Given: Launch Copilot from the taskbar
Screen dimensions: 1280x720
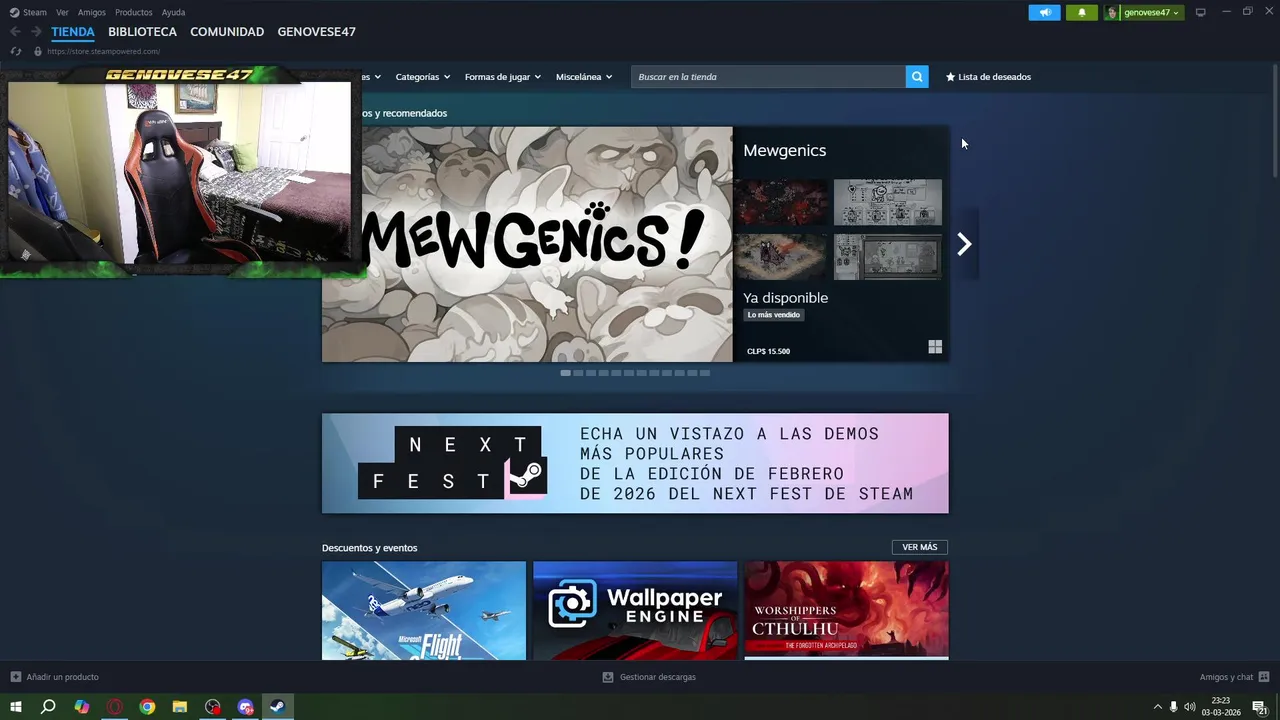Looking at the screenshot, I should (x=82, y=707).
